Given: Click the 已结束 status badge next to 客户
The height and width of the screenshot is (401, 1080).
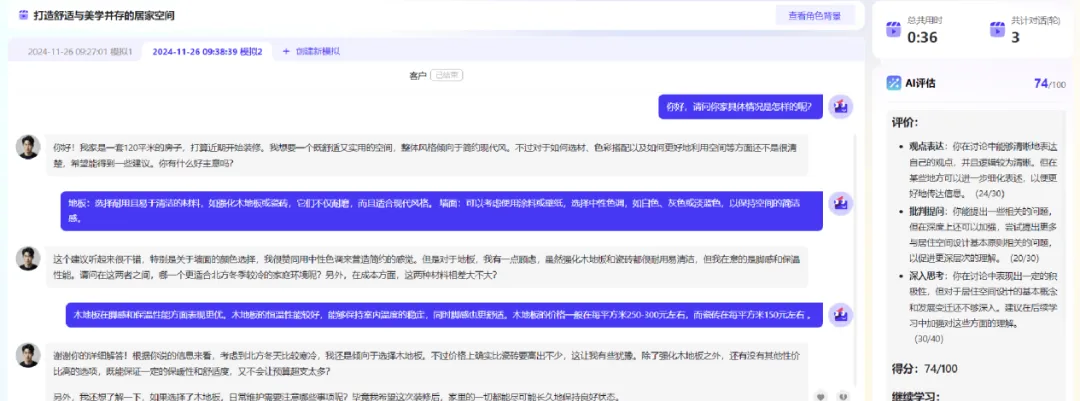Looking at the screenshot, I should (446, 75).
